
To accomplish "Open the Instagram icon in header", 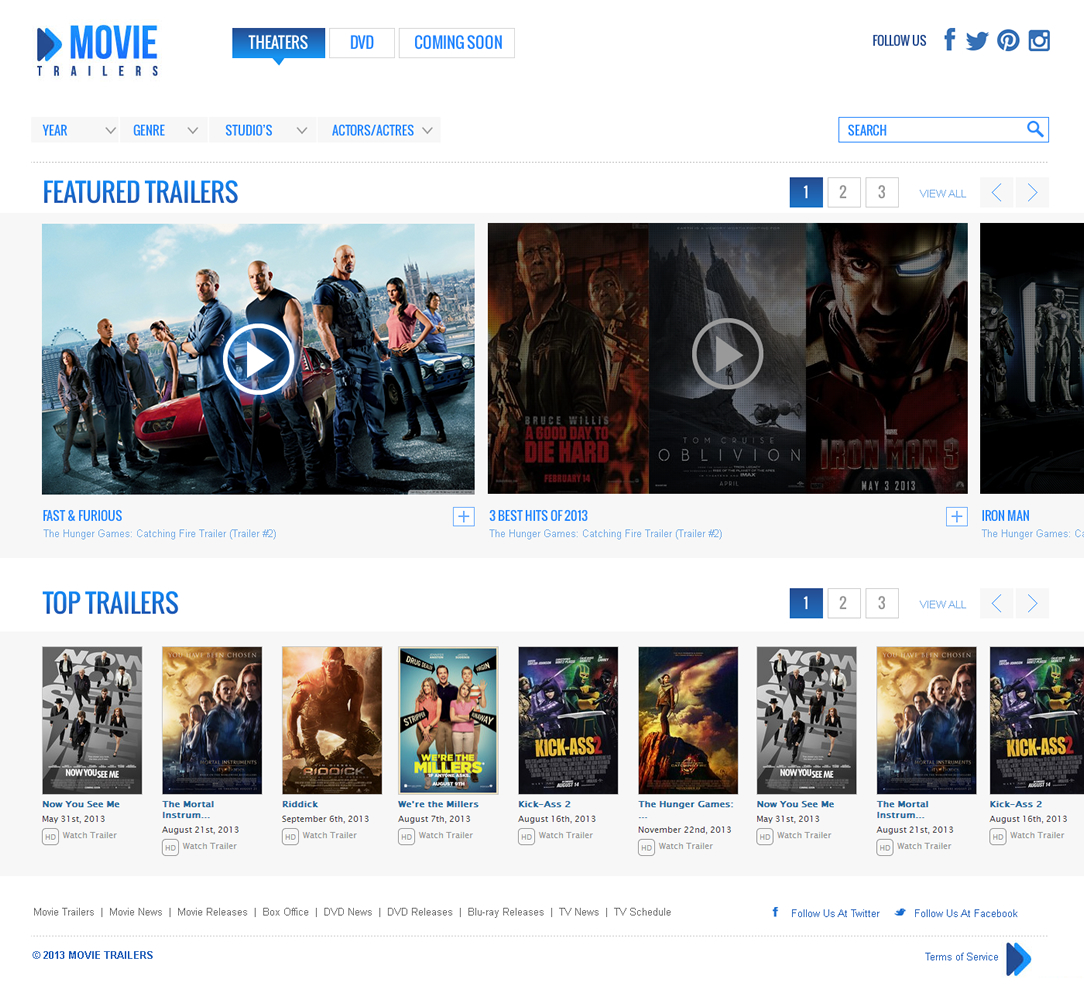I will [x=1039, y=41].
